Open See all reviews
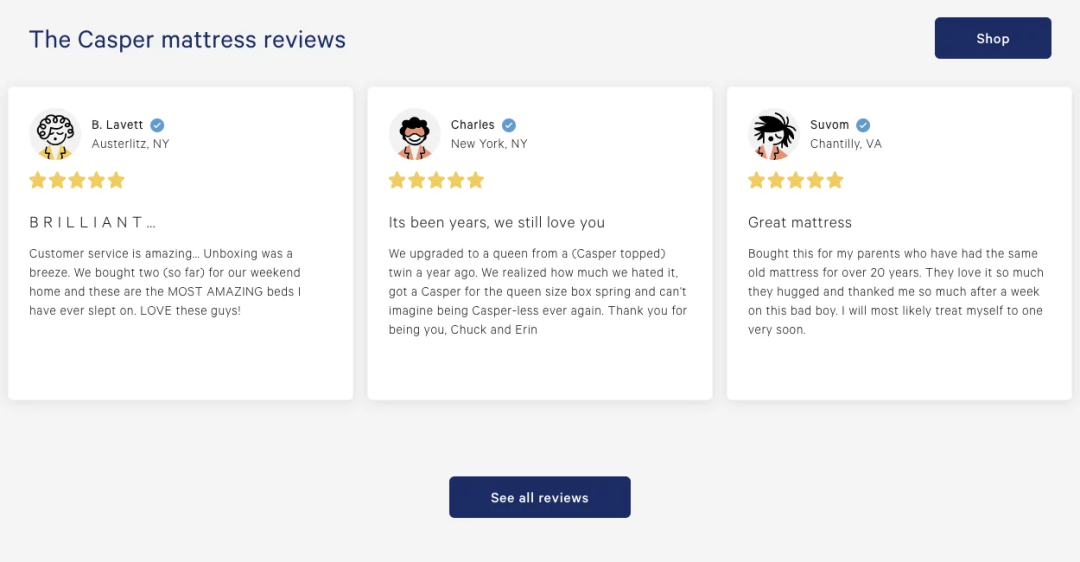1080x562 pixels. click(539, 497)
